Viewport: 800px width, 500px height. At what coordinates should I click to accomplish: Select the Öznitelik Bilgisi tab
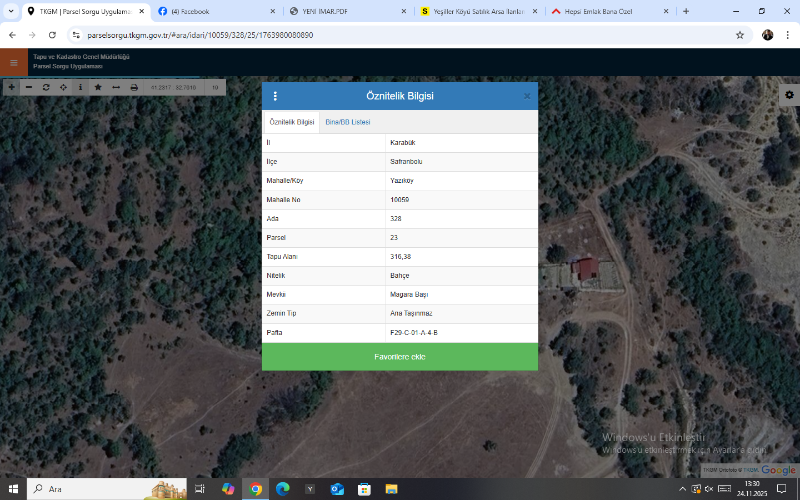coord(292,122)
